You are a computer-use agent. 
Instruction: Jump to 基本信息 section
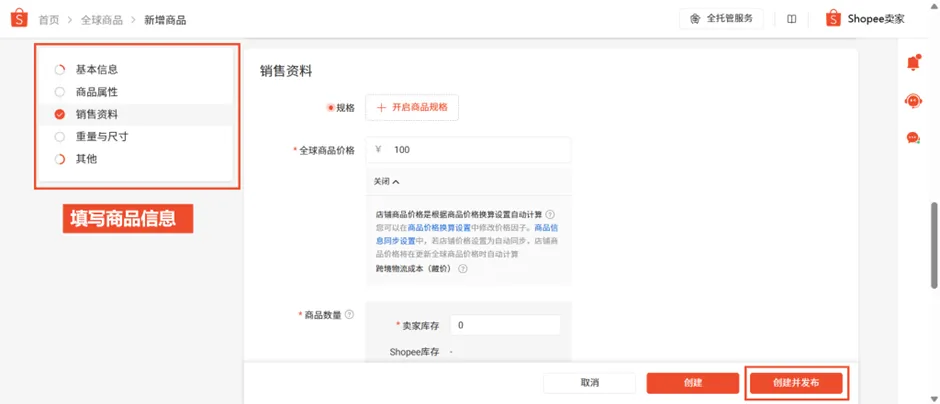[97, 70]
